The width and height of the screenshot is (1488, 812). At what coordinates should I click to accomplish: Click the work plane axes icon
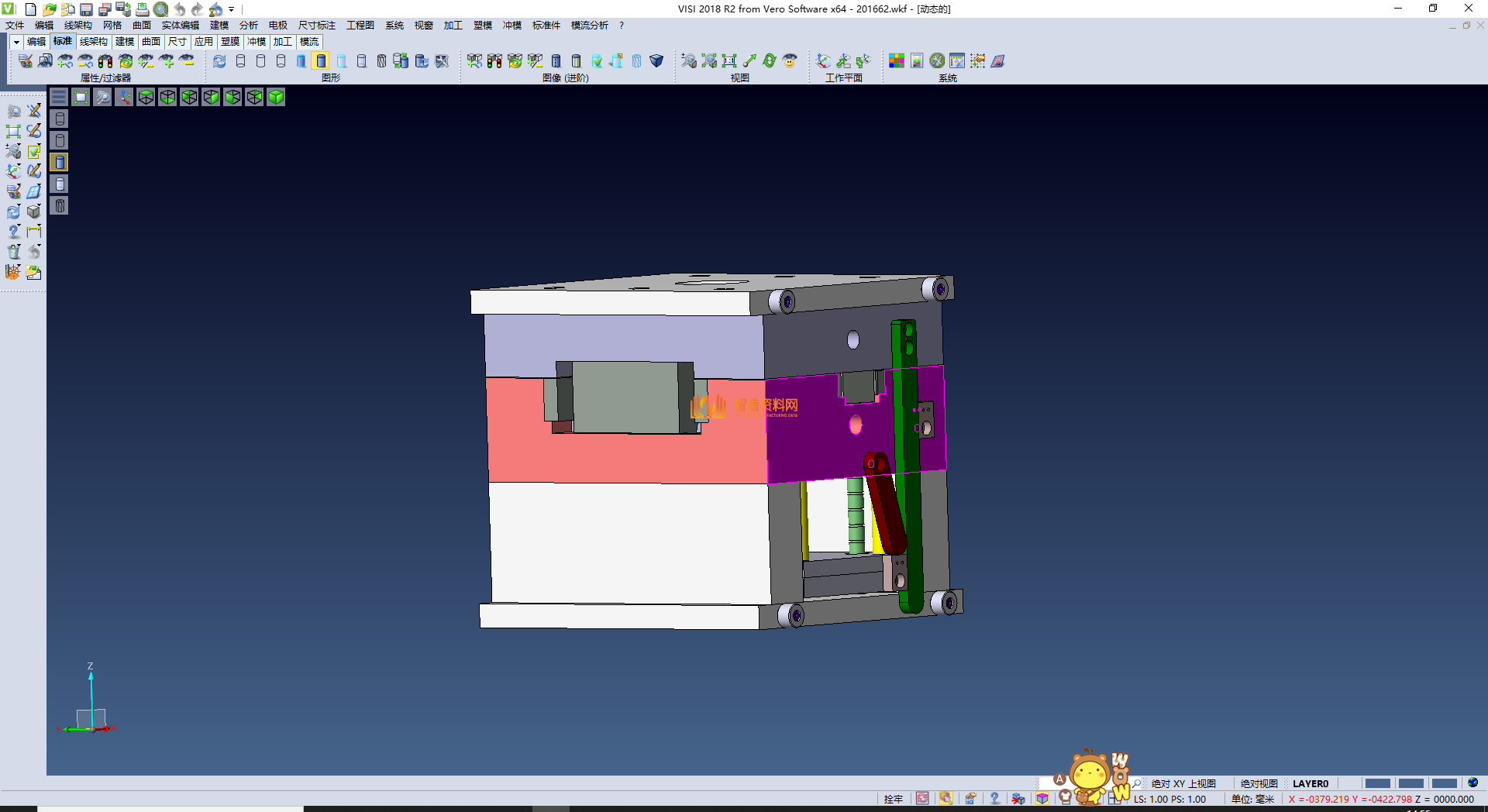point(823,61)
